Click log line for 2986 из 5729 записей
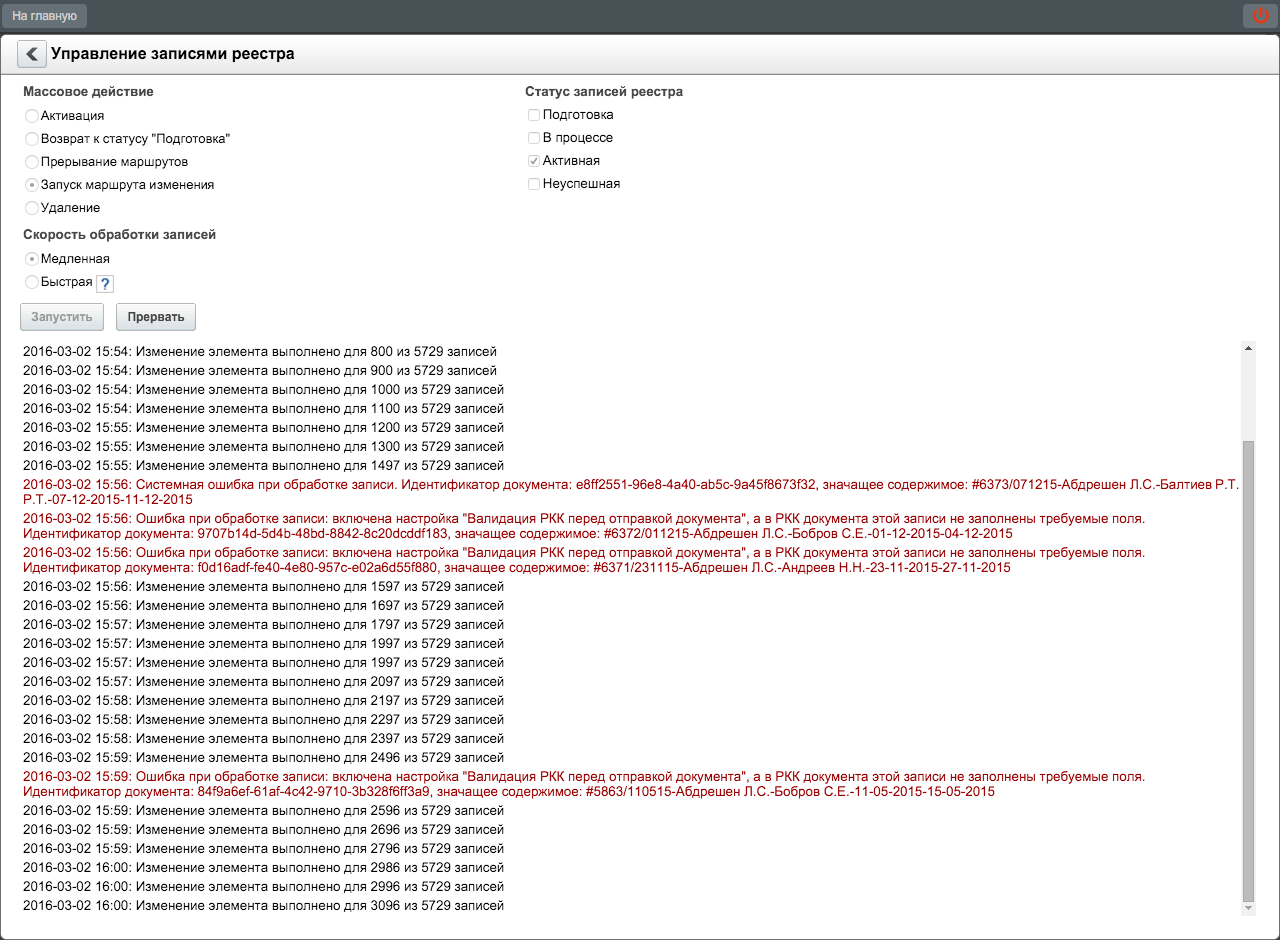Image resolution: width=1280 pixels, height=940 pixels. click(x=263, y=868)
